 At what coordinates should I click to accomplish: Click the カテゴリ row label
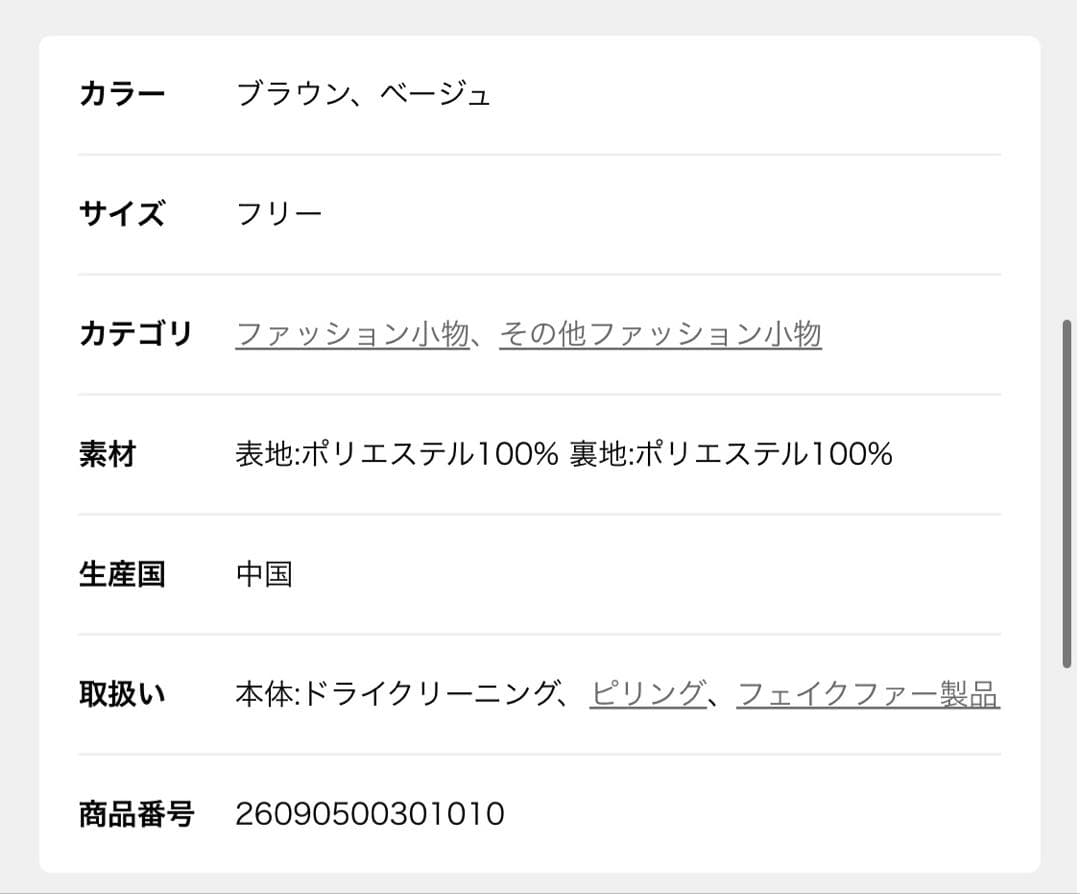pyautogui.click(x=135, y=334)
